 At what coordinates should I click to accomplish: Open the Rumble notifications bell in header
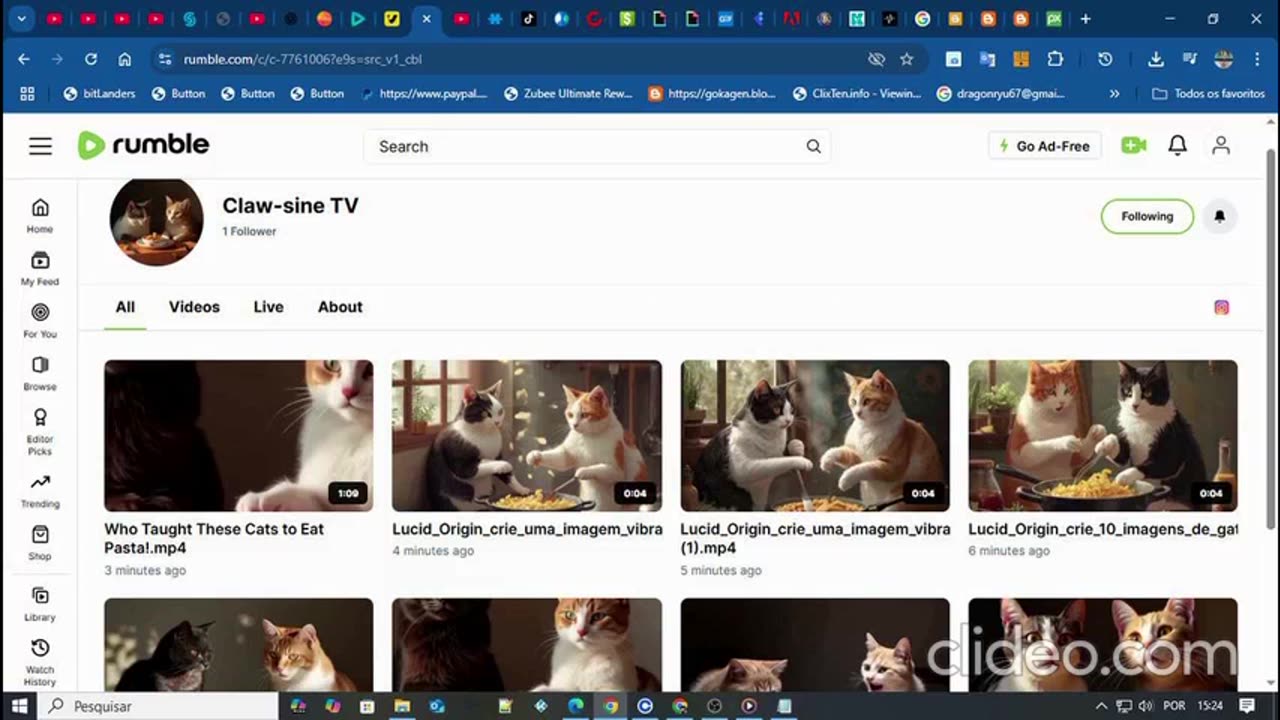(x=1178, y=146)
